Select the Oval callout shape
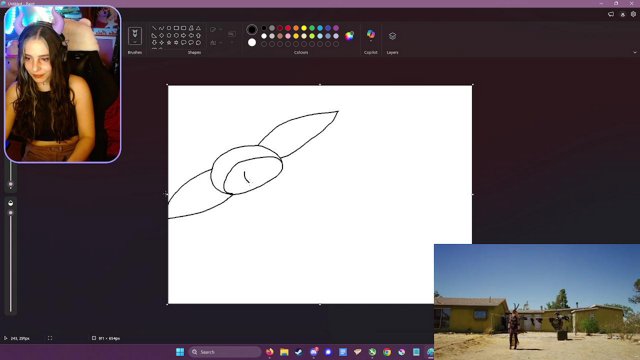The image size is (640, 360). click(x=191, y=42)
